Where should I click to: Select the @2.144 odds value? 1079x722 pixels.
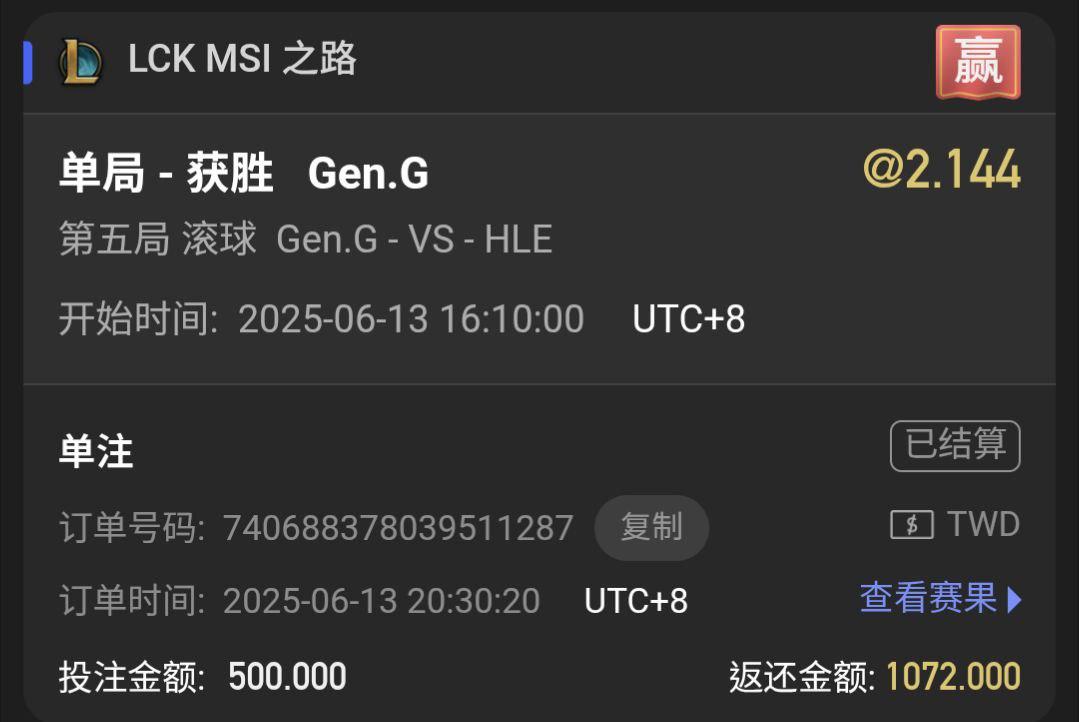(x=941, y=169)
